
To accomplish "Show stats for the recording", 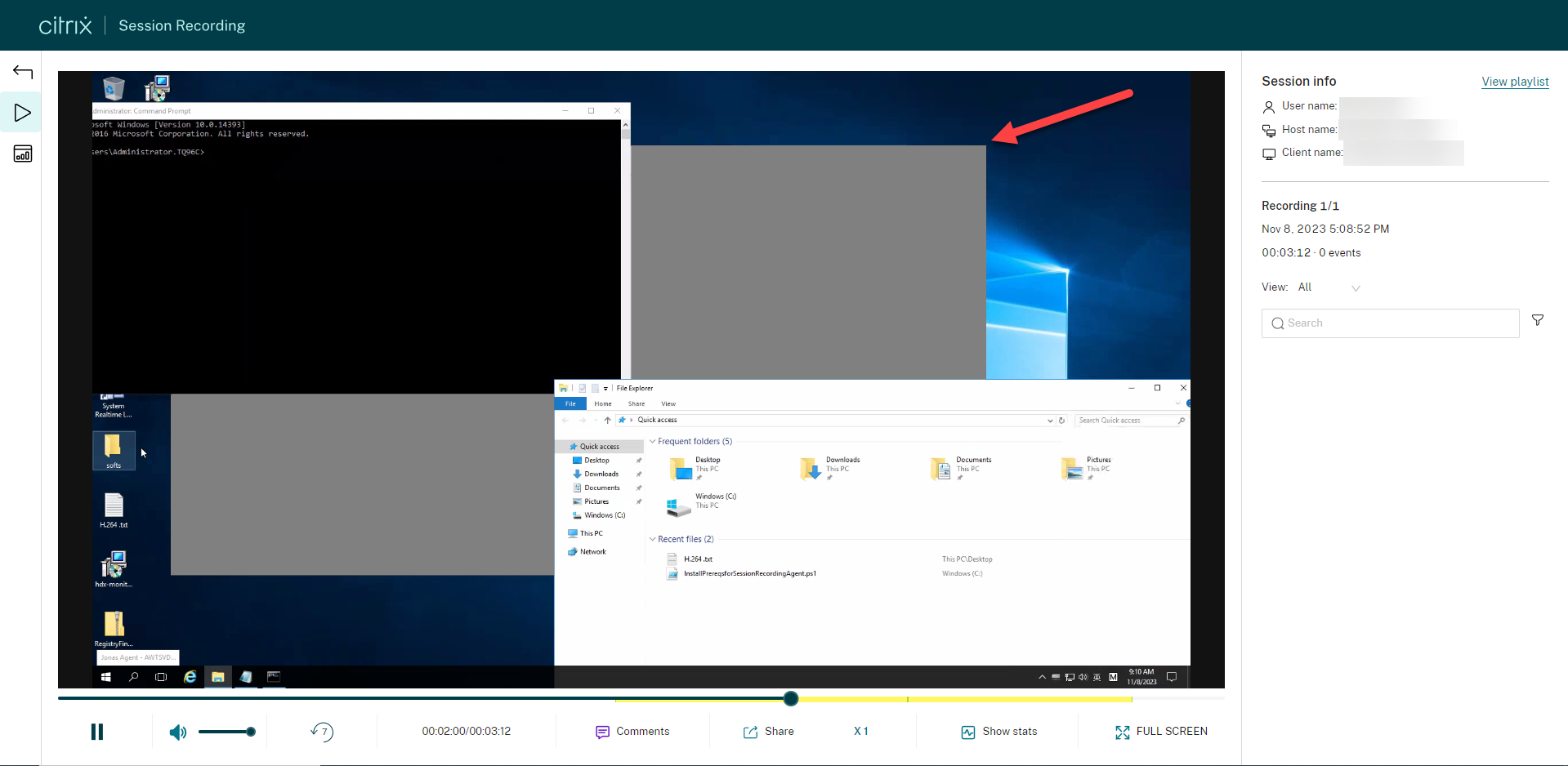I will (x=999, y=732).
